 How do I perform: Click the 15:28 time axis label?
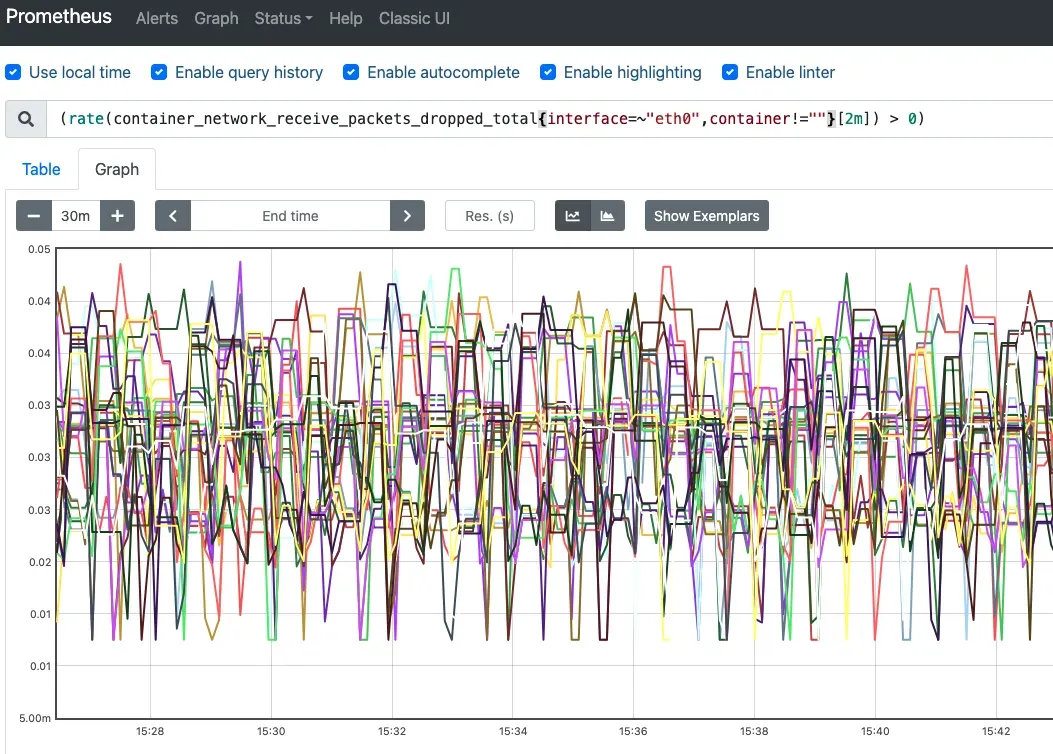pos(150,731)
